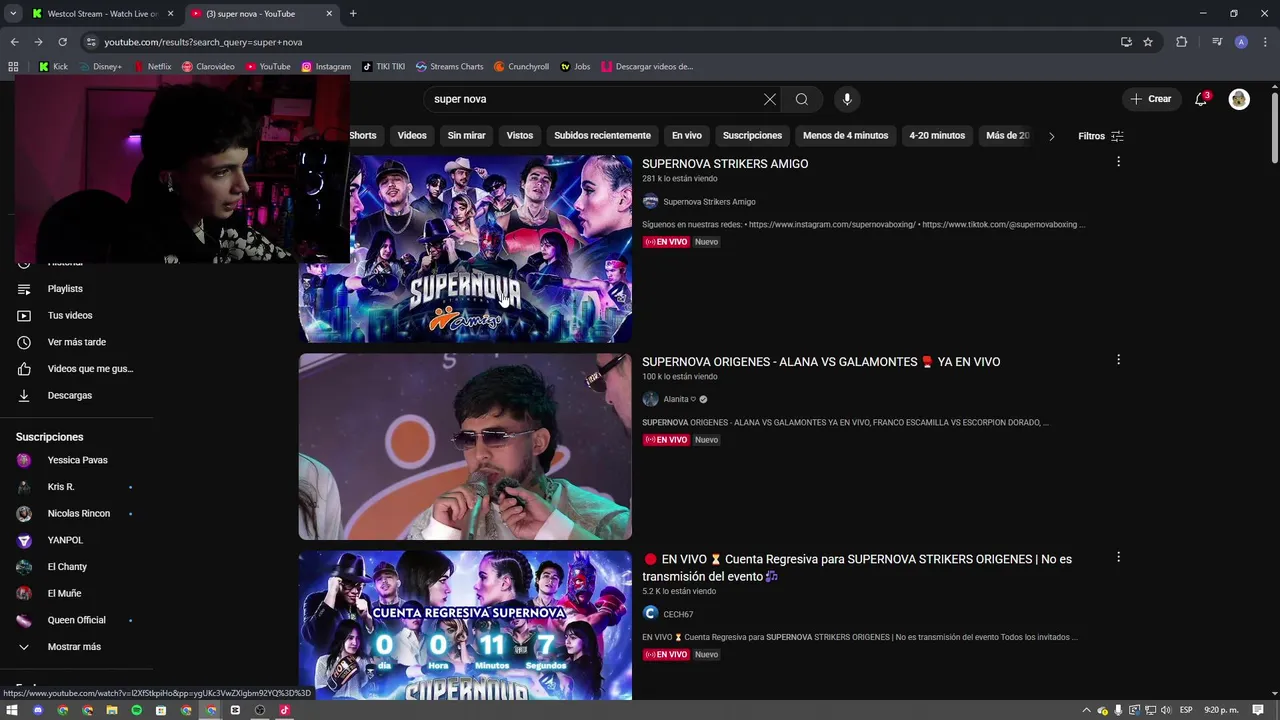Show next filter chips with the arrow
Screen dimensions: 1280x720
point(1051,136)
